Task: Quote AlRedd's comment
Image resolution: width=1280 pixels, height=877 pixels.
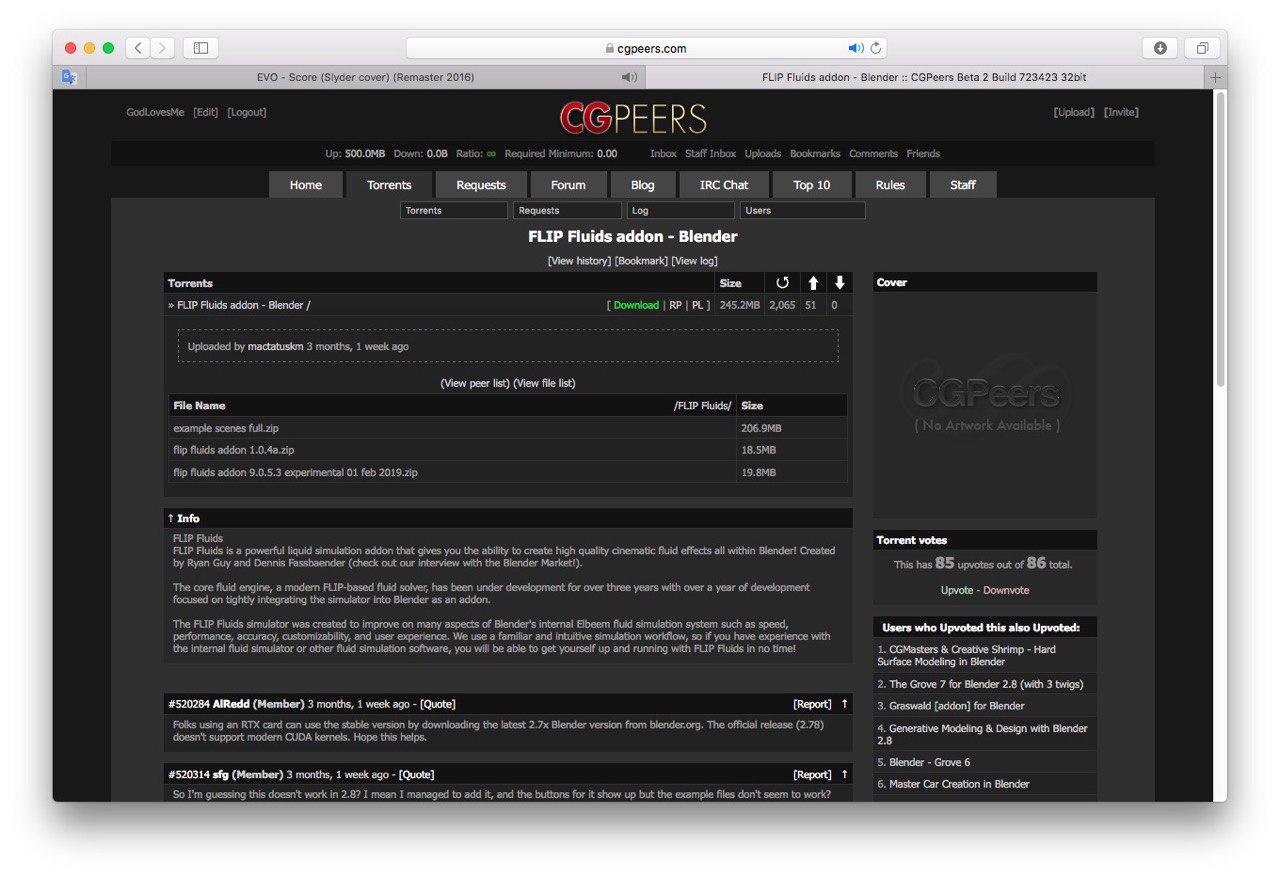Action: pos(437,704)
